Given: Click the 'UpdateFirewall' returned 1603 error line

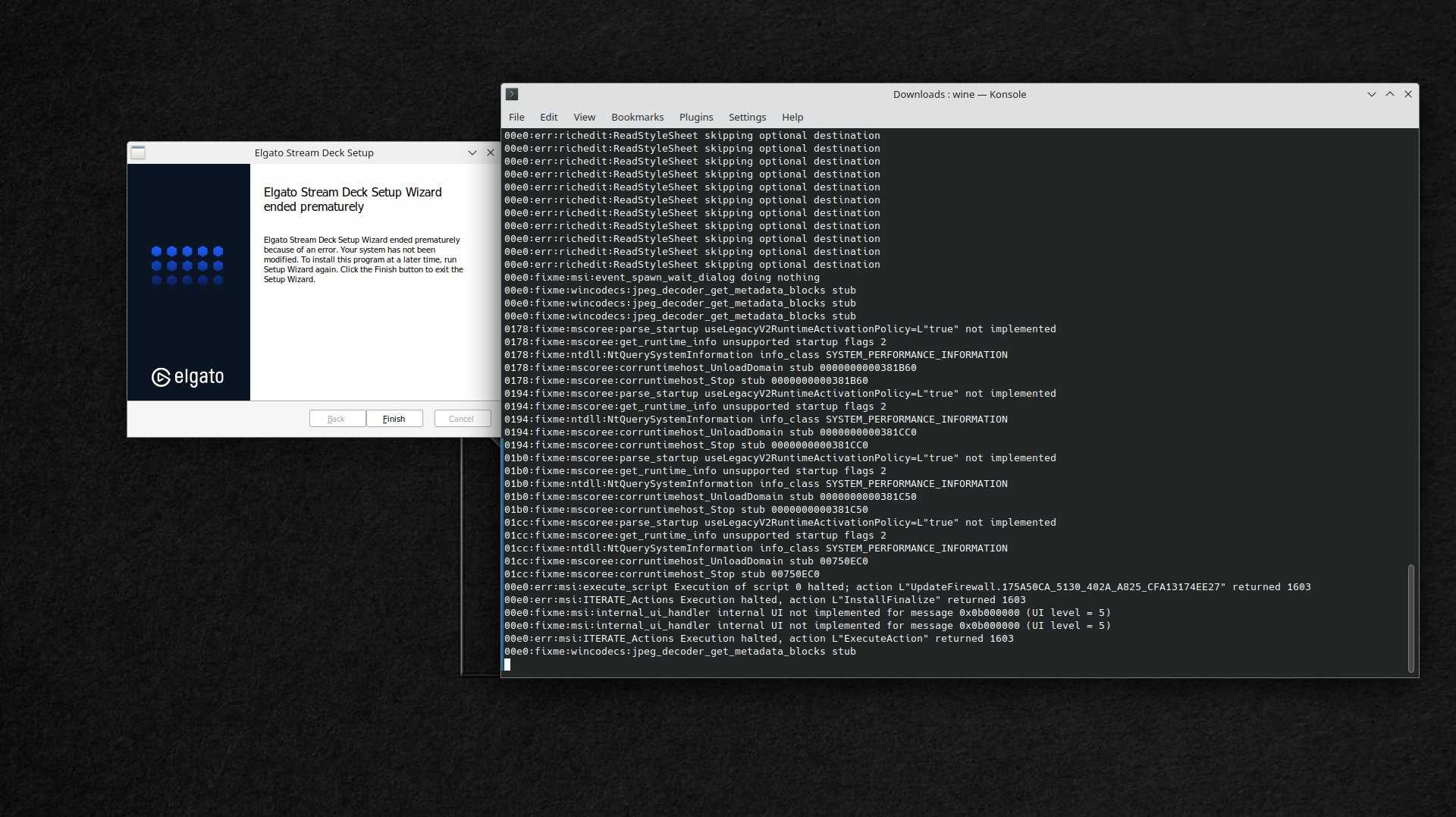Looking at the screenshot, I should tap(907, 587).
